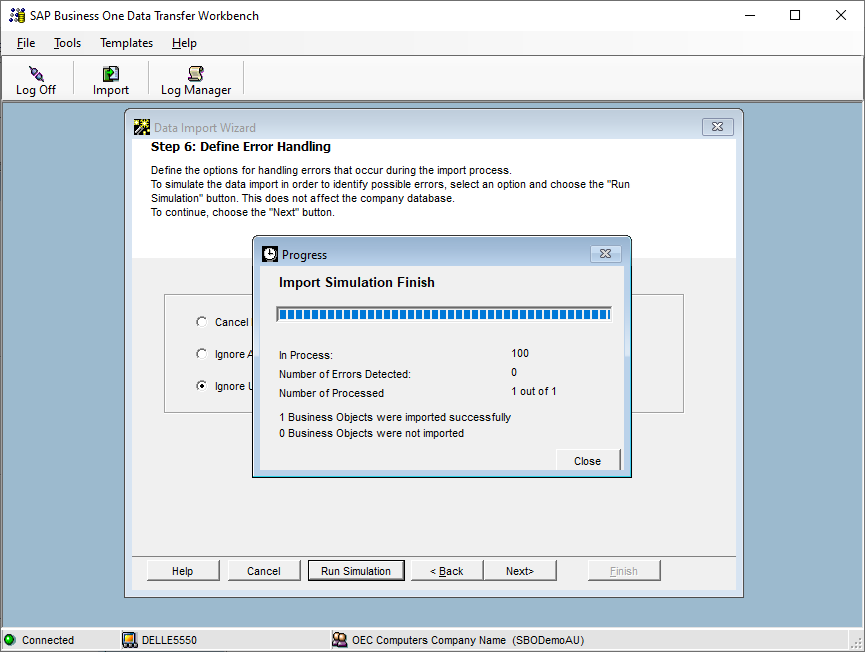Screen dimensions: 865x652
Task: Click the green Connected status icon
Action: pos(10,640)
